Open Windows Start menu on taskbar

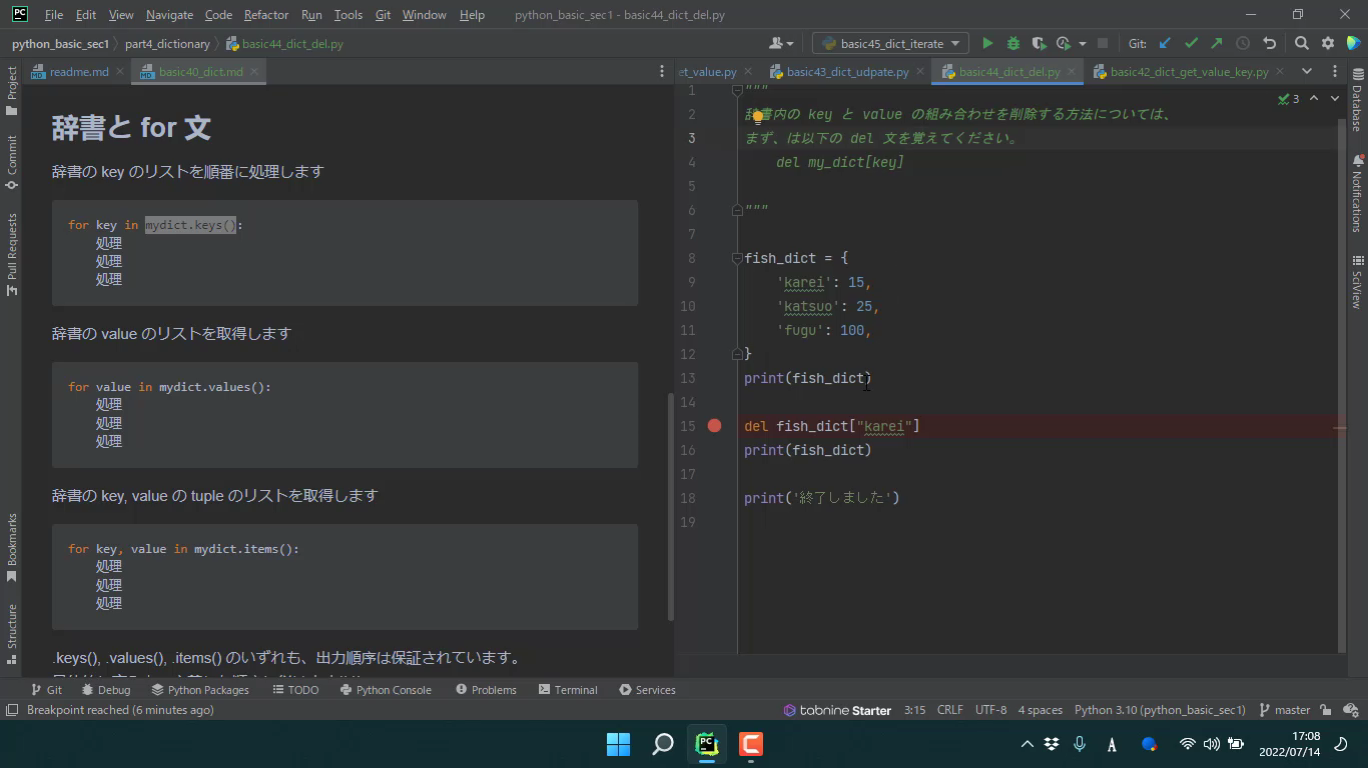click(618, 744)
